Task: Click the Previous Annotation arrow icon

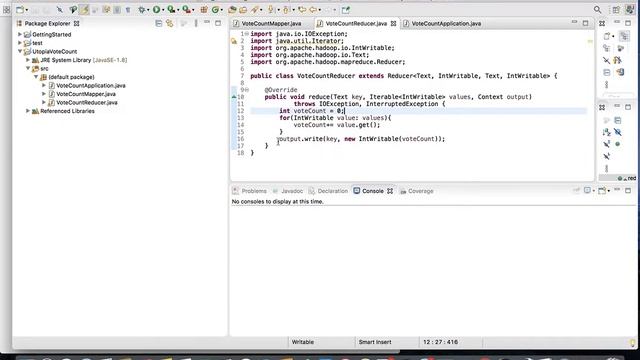Action: point(286,10)
